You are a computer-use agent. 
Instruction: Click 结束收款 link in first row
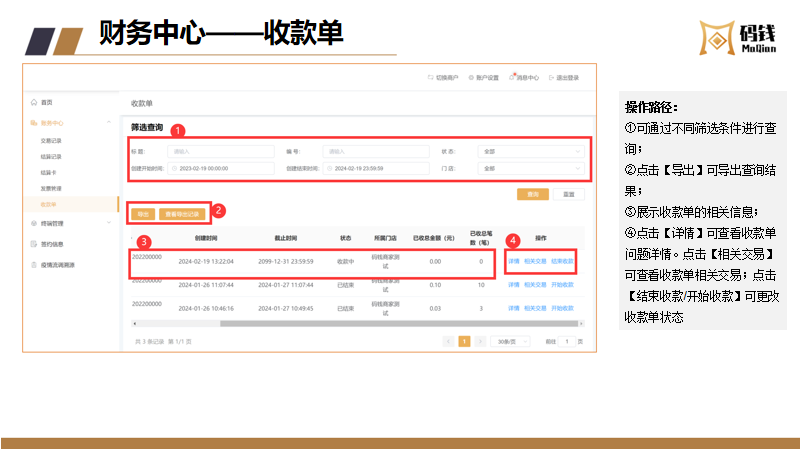562,260
